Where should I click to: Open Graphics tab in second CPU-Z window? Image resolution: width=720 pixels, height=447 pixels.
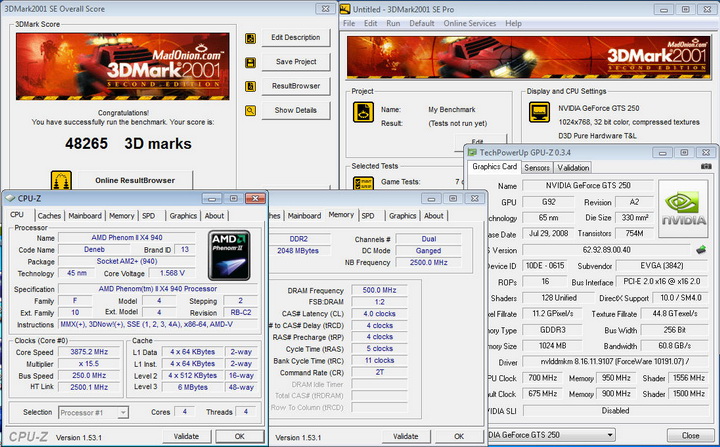click(402, 215)
